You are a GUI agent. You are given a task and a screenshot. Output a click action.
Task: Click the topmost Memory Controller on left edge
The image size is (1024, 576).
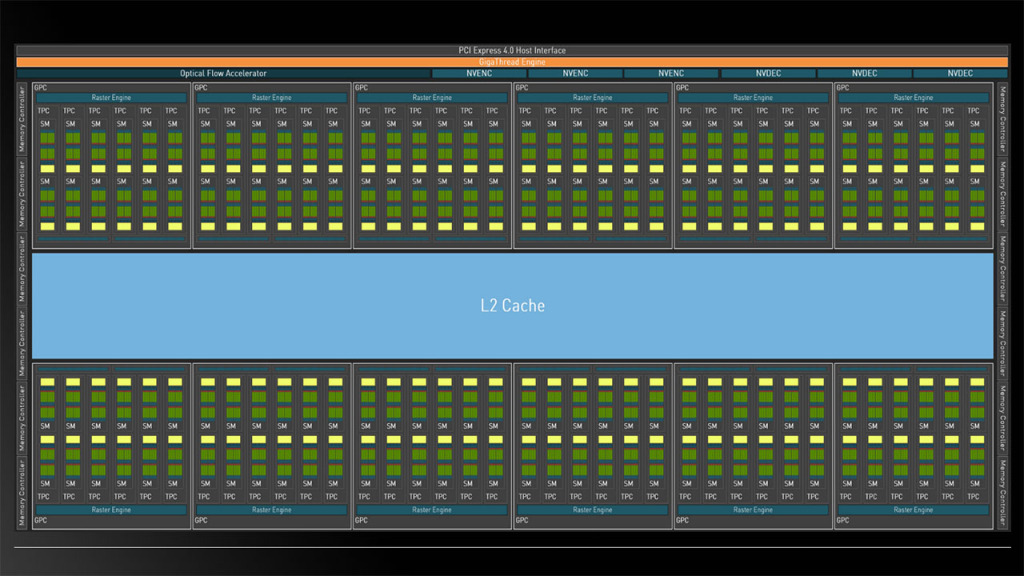(22, 118)
